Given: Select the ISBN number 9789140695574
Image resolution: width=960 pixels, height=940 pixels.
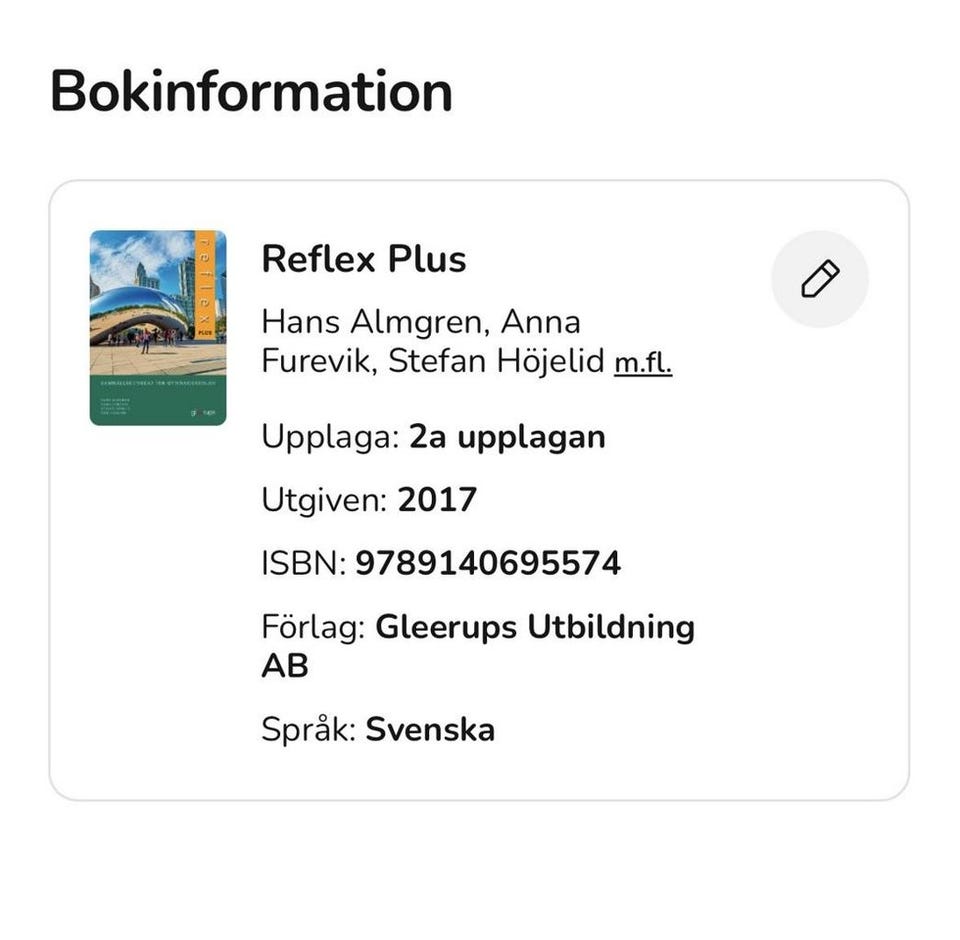Looking at the screenshot, I should pos(489,562).
